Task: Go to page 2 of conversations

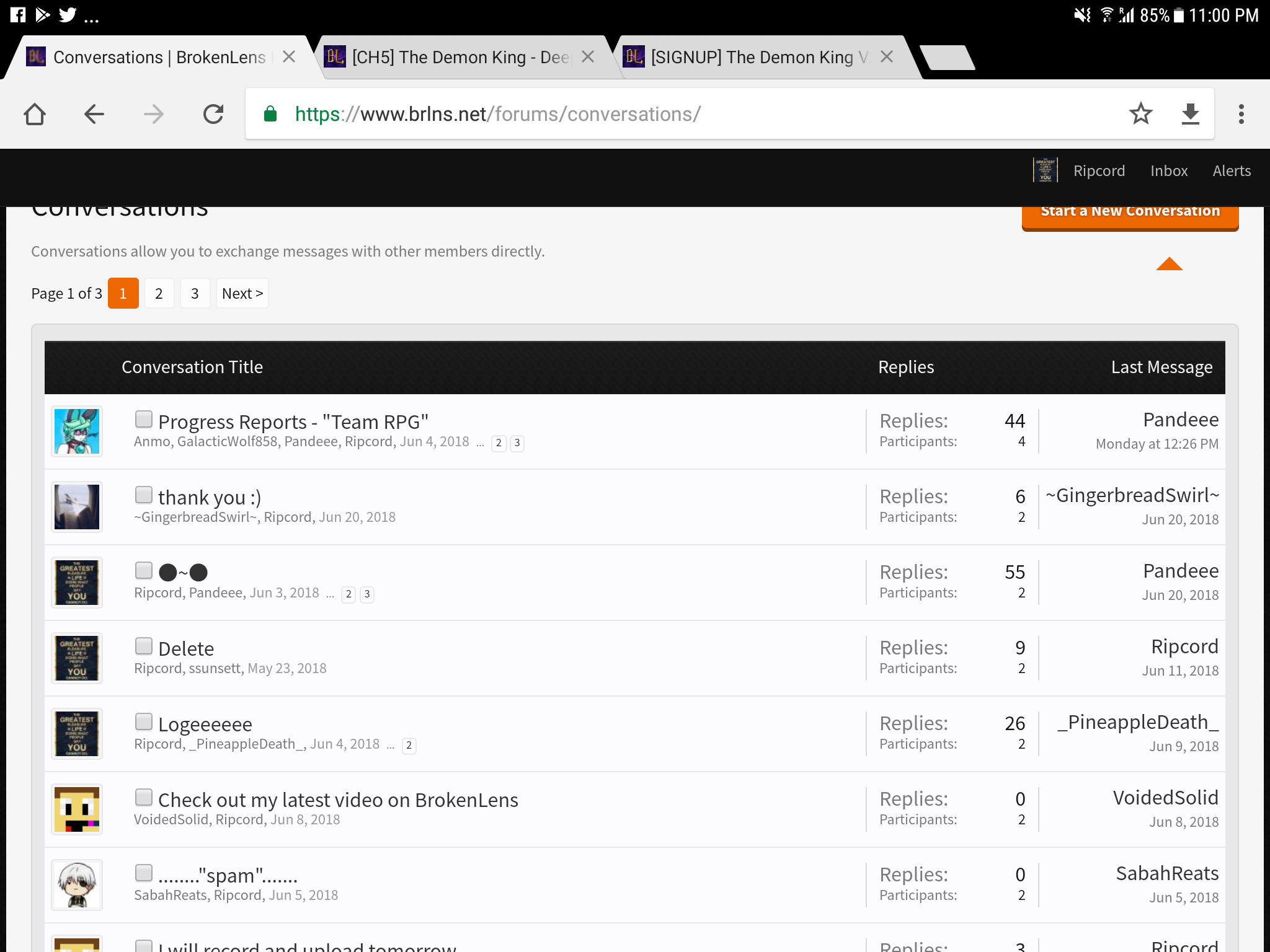Action: pos(159,293)
